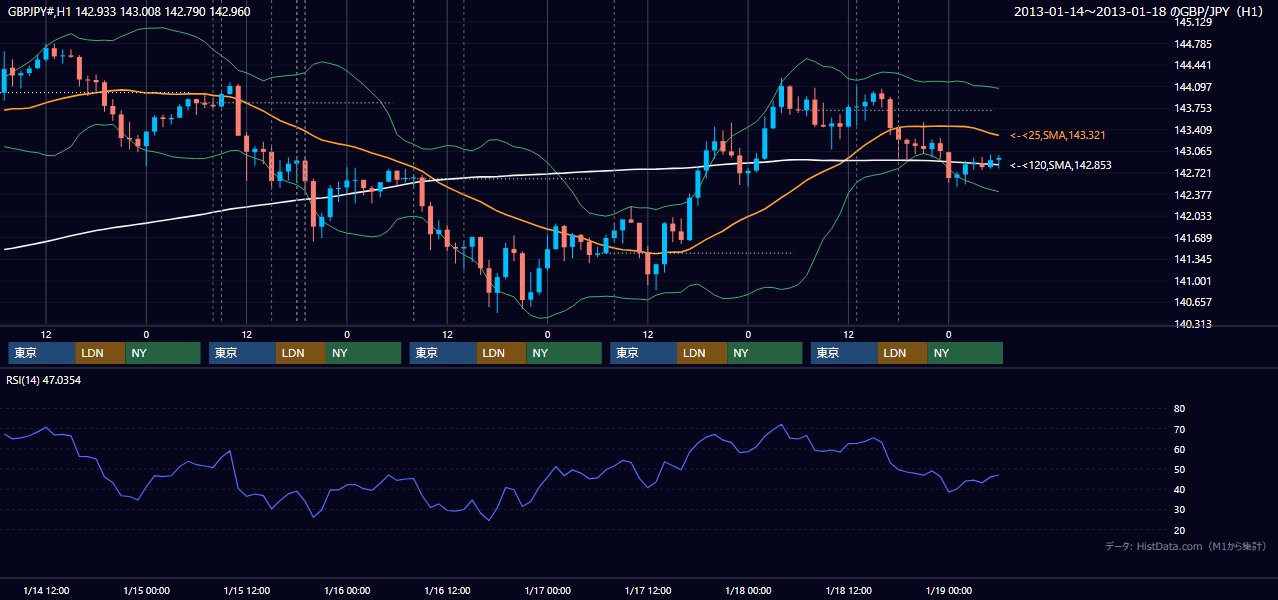
Task: Select the 1/19 00:00 time axis marker
Action: point(949,590)
